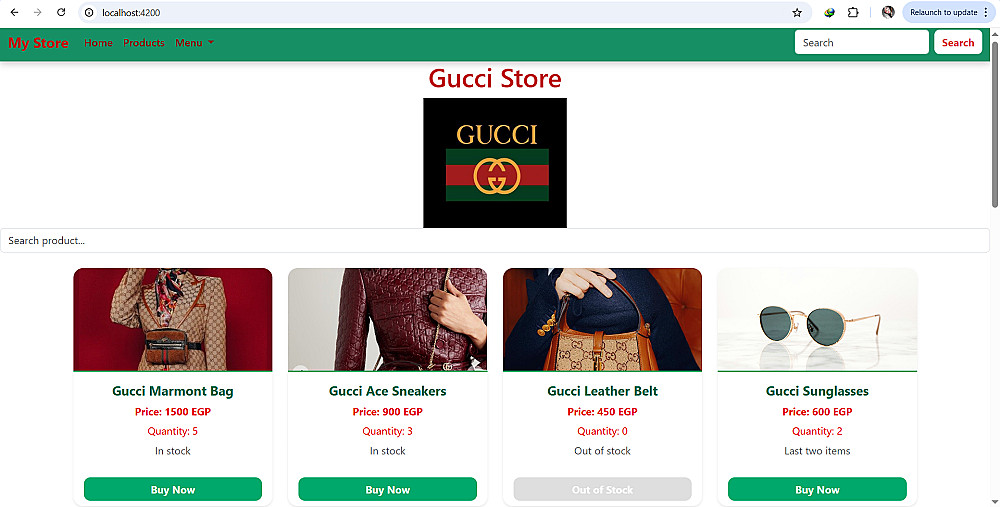The height and width of the screenshot is (507, 1000).
Task: Click the My Store brand link
Action: [38, 43]
